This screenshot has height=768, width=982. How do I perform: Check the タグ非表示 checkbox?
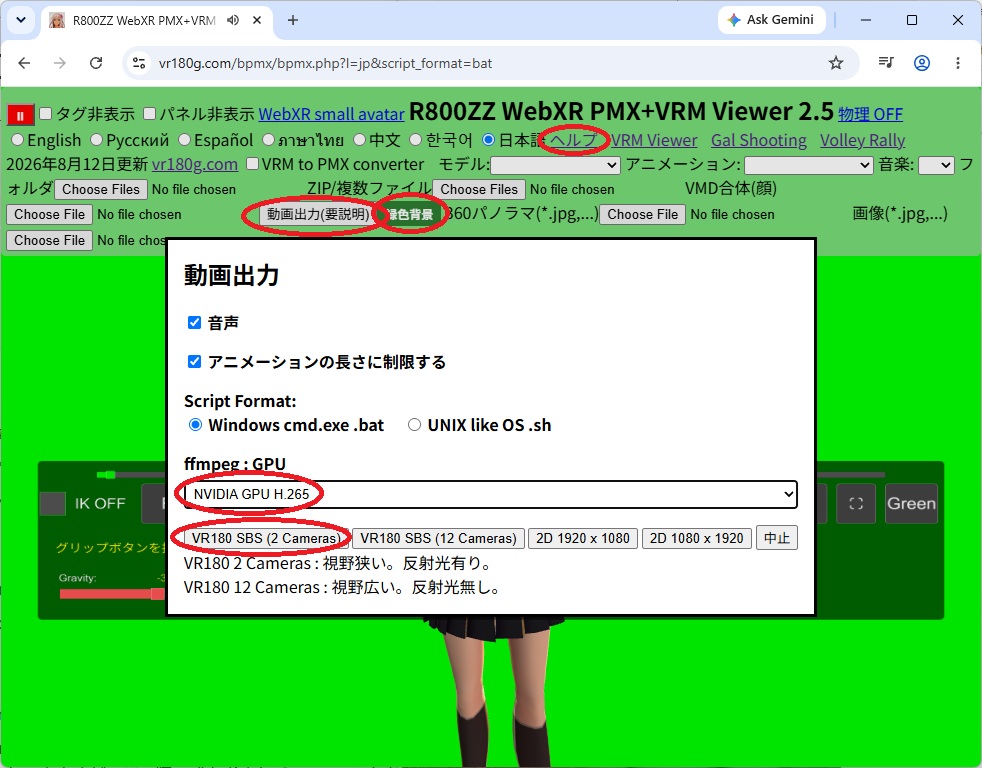click(45, 114)
